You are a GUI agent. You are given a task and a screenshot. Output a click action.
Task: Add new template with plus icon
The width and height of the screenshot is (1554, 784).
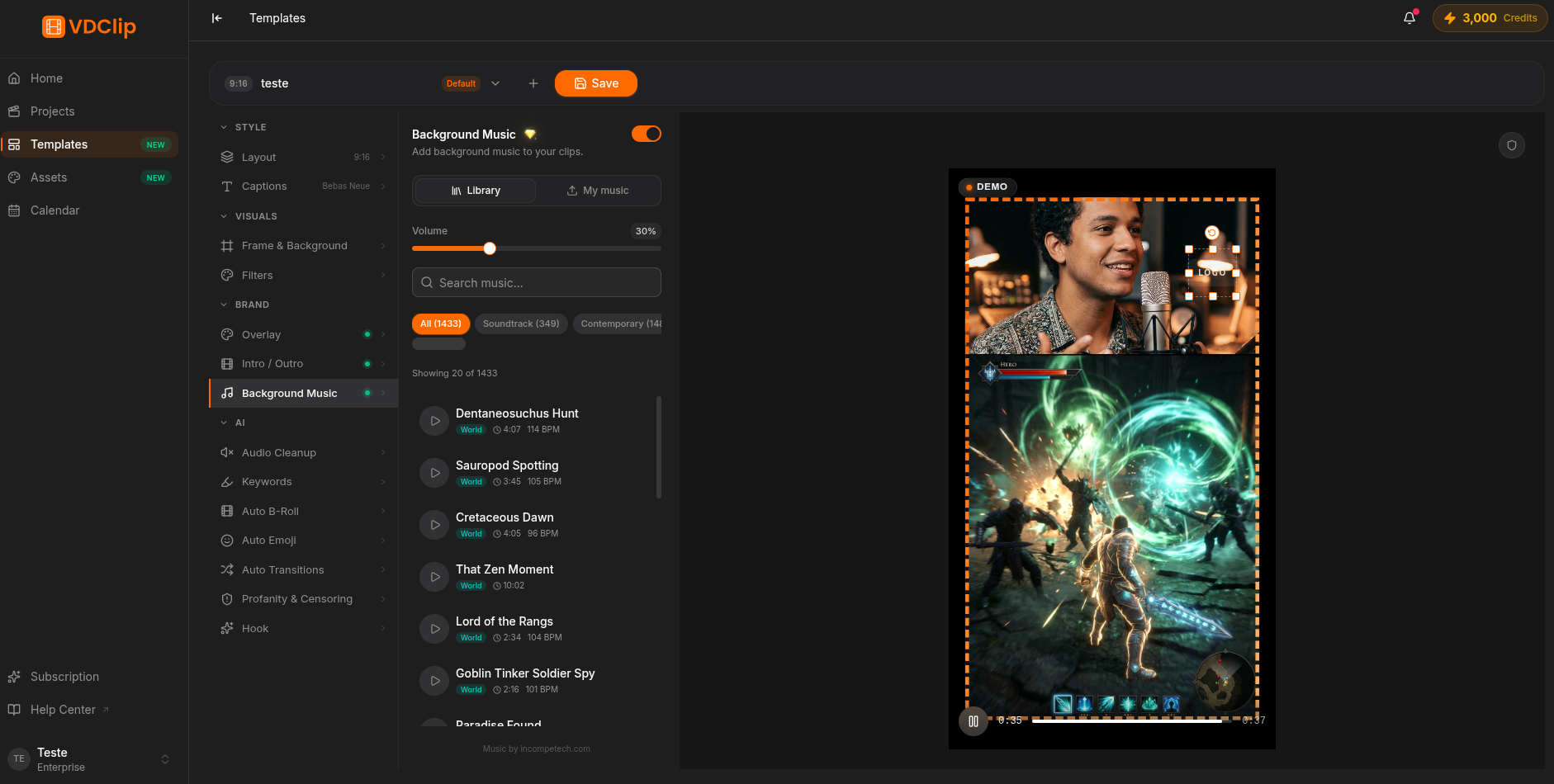click(533, 83)
